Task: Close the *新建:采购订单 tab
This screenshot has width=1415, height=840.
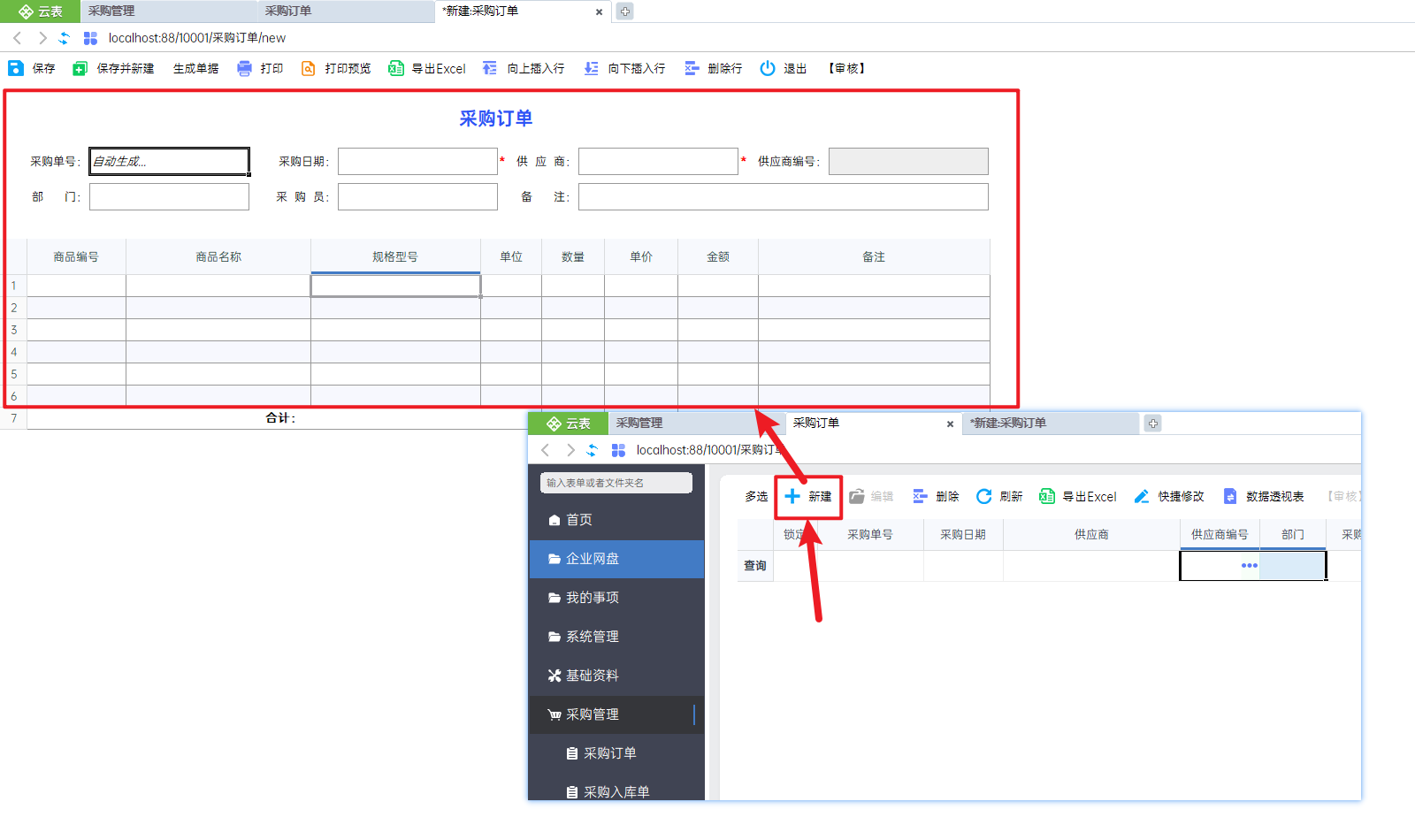Action: point(599,12)
